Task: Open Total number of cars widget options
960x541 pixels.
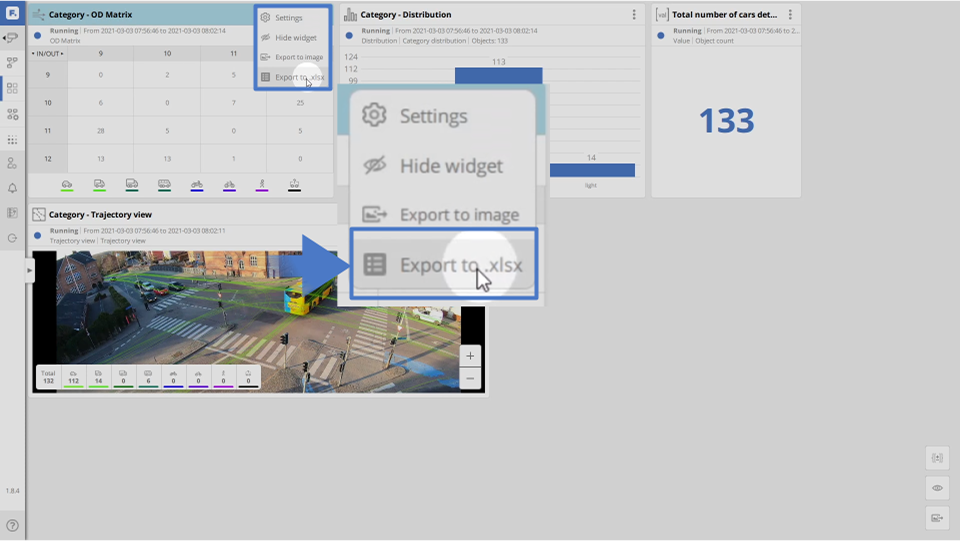Action: point(790,15)
